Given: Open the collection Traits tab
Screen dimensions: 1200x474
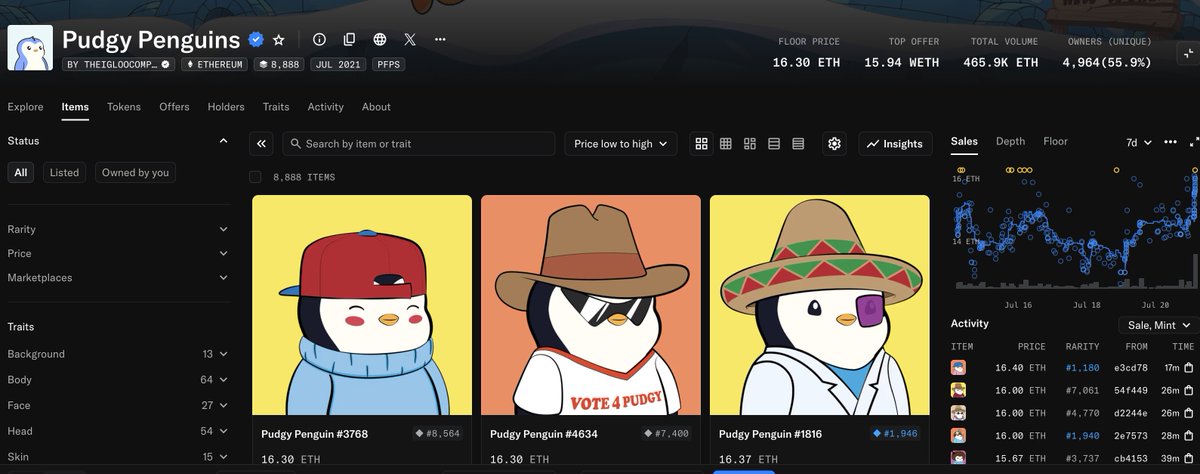Looking at the screenshot, I should click(x=276, y=107).
